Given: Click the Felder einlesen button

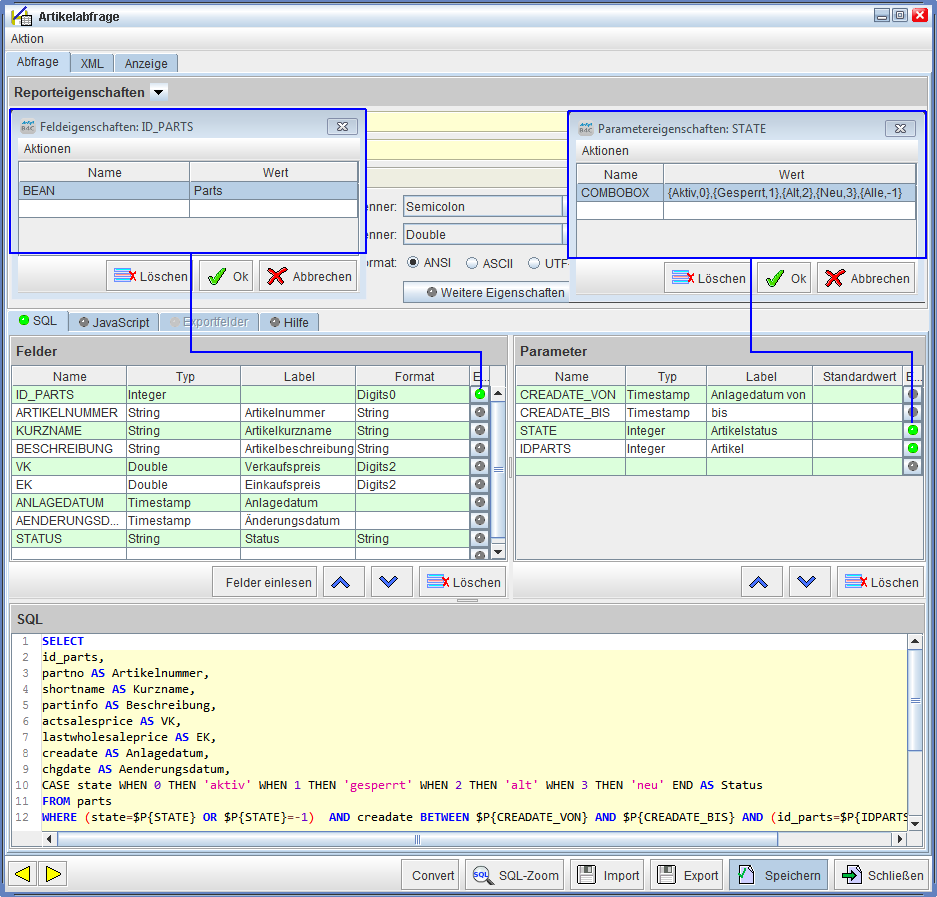Looking at the screenshot, I should tap(265, 582).
